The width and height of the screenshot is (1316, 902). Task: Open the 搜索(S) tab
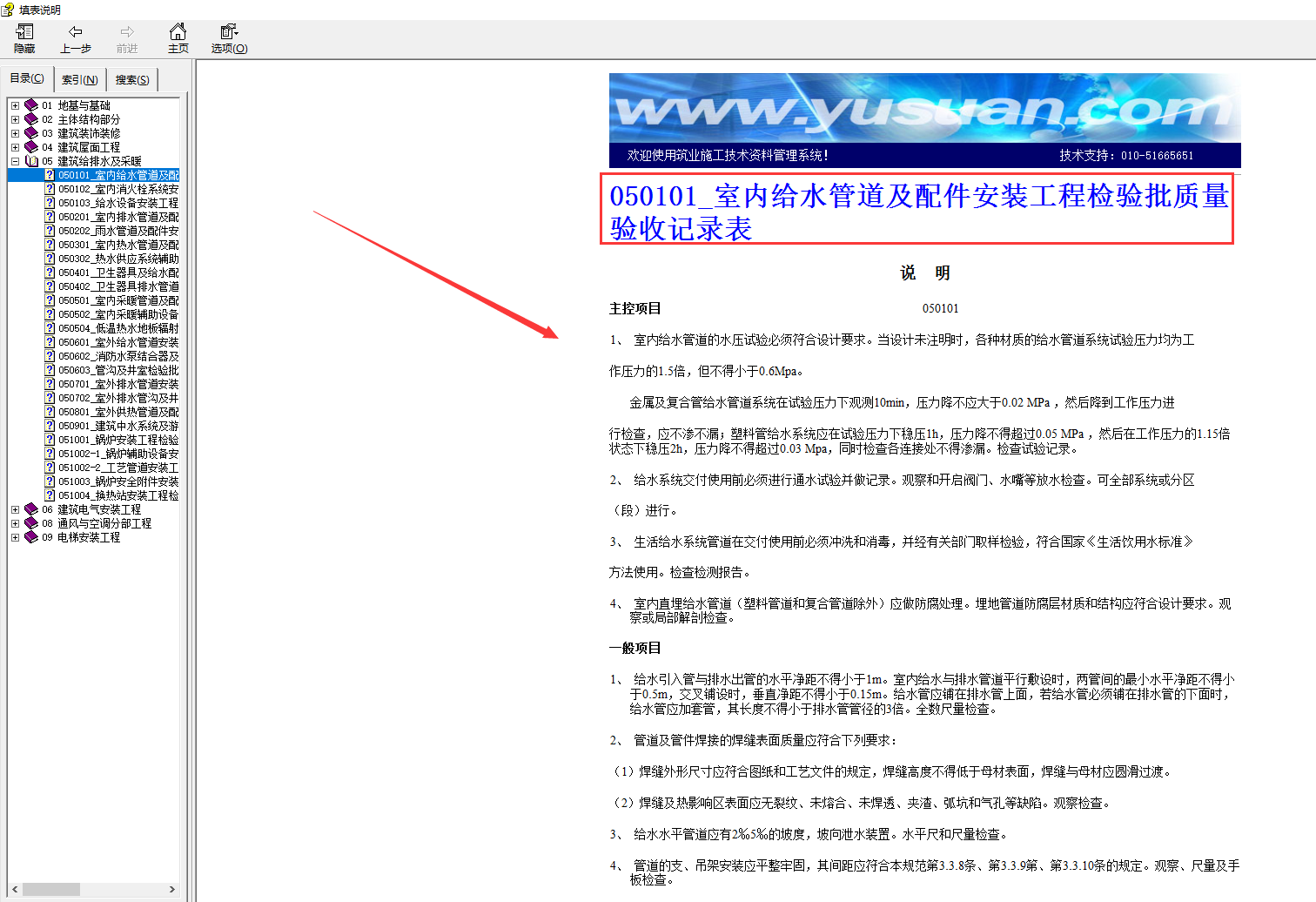[x=132, y=79]
